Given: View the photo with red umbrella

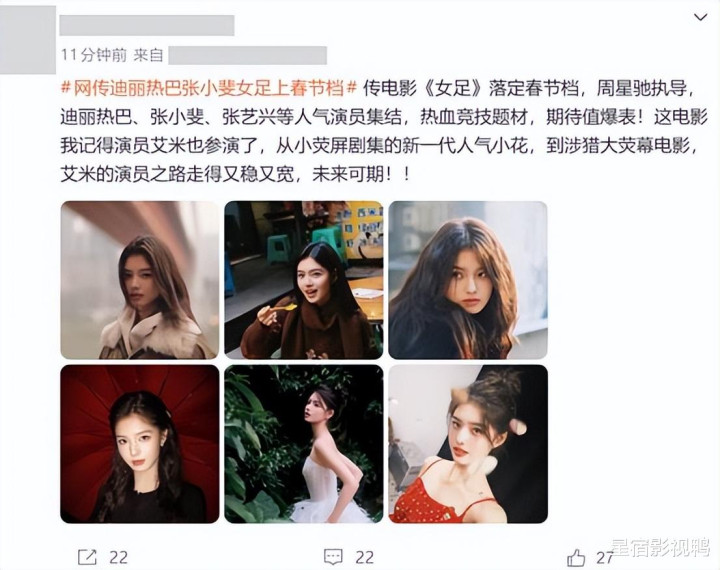Looking at the screenshot, I should (140, 444).
